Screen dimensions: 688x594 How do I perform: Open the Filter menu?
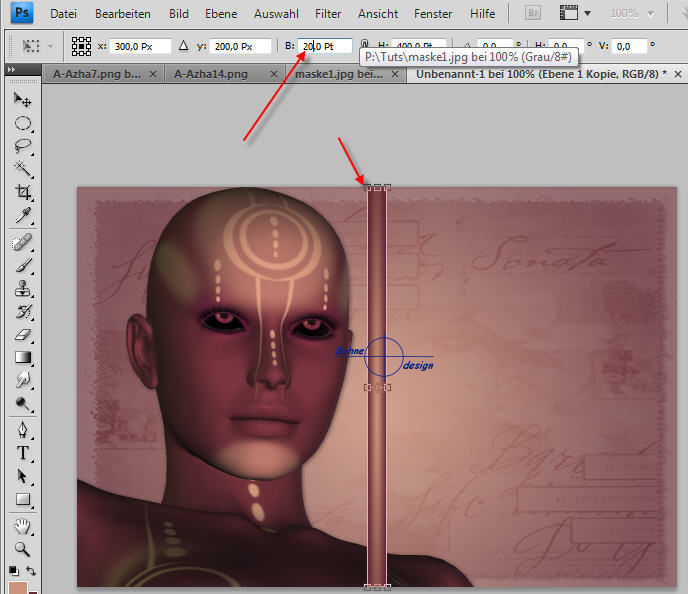pyautogui.click(x=327, y=14)
